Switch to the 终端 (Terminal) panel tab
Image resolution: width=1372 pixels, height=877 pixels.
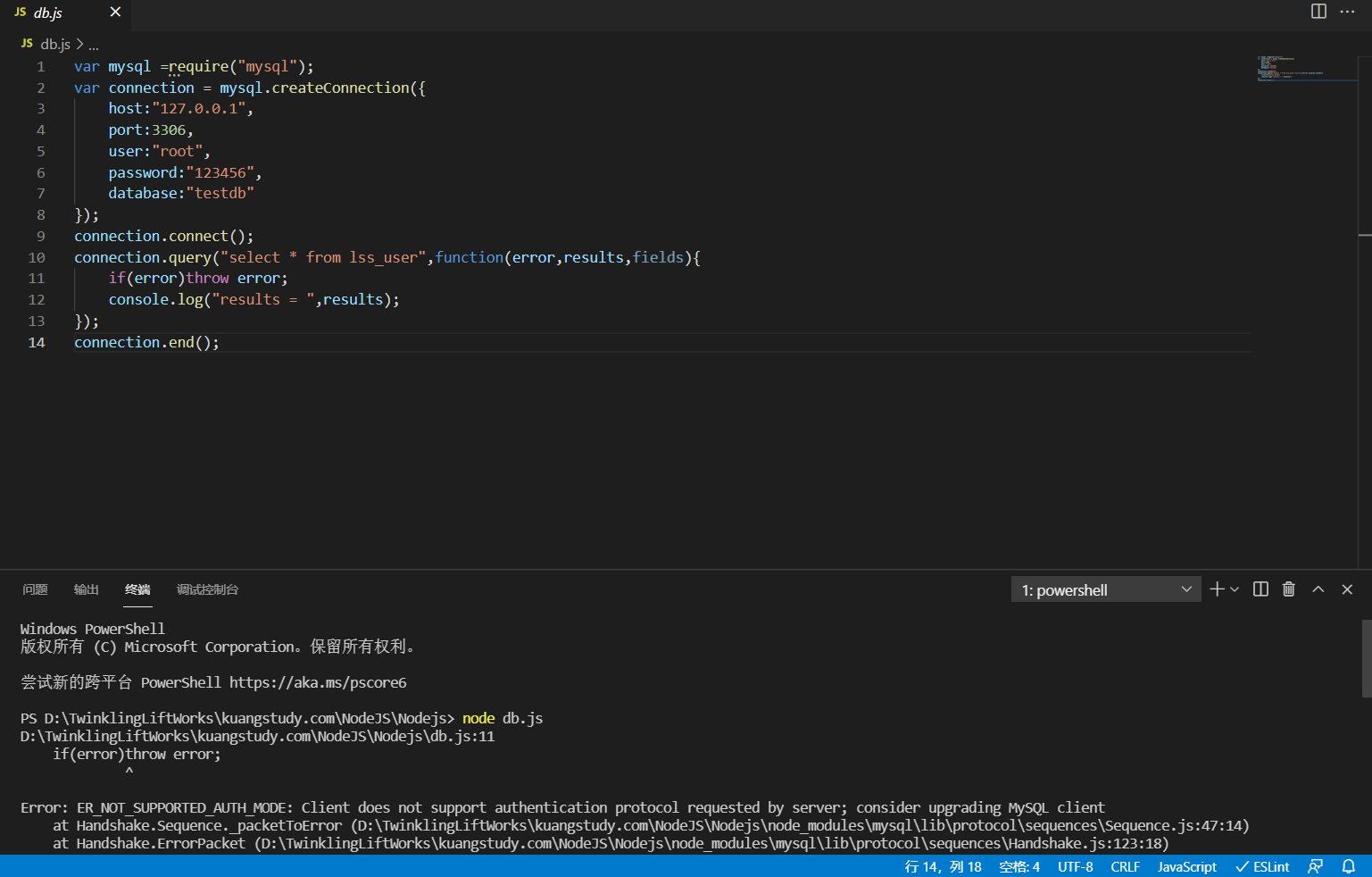pos(137,589)
